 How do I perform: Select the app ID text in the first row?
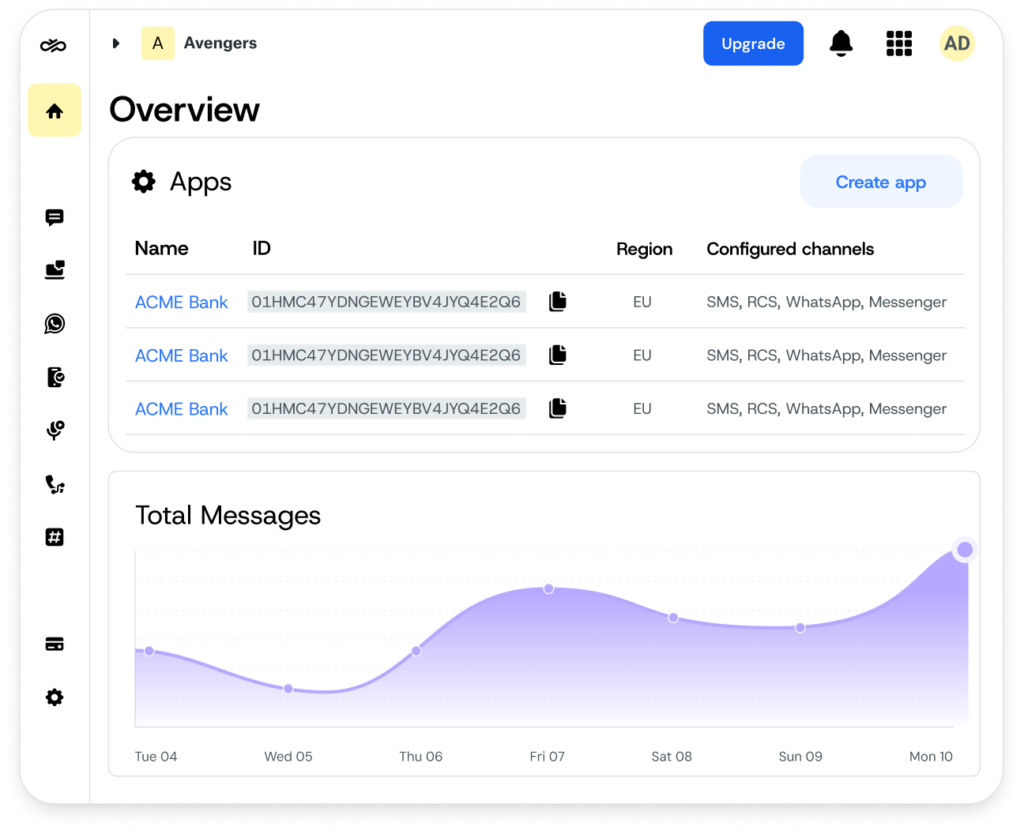tap(387, 302)
